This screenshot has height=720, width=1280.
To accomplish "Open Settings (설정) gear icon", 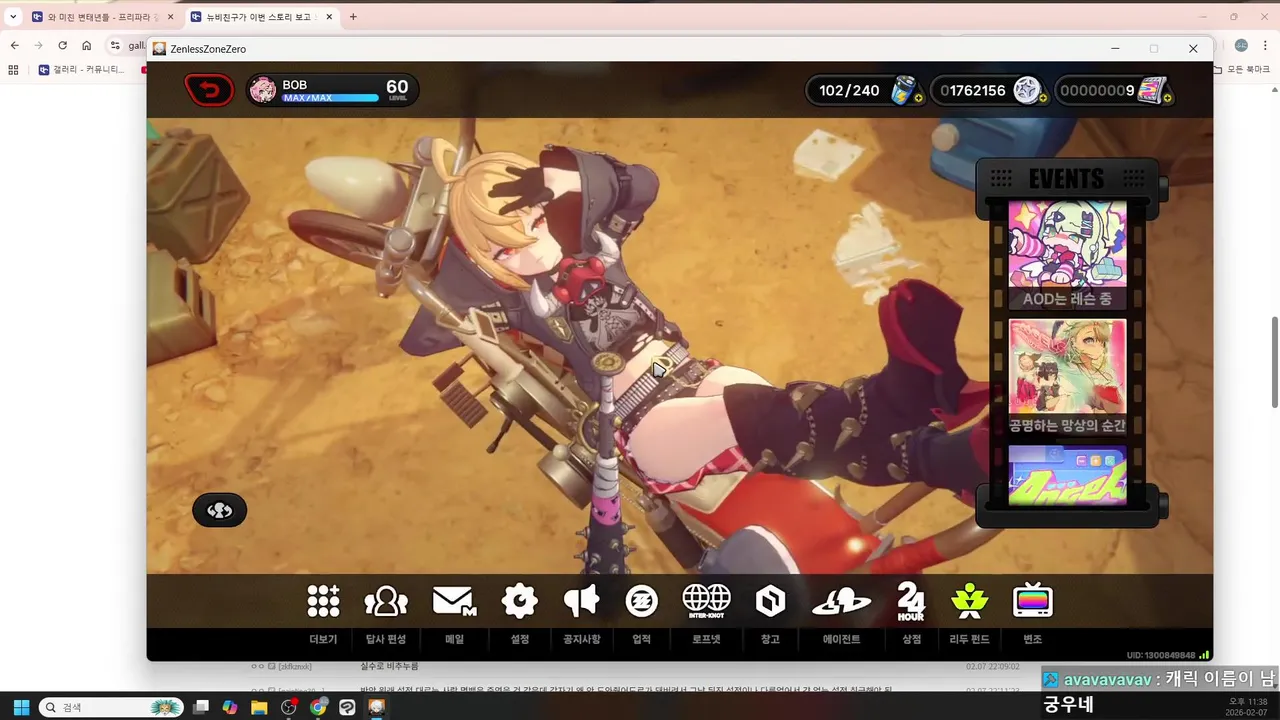I will click(520, 601).
